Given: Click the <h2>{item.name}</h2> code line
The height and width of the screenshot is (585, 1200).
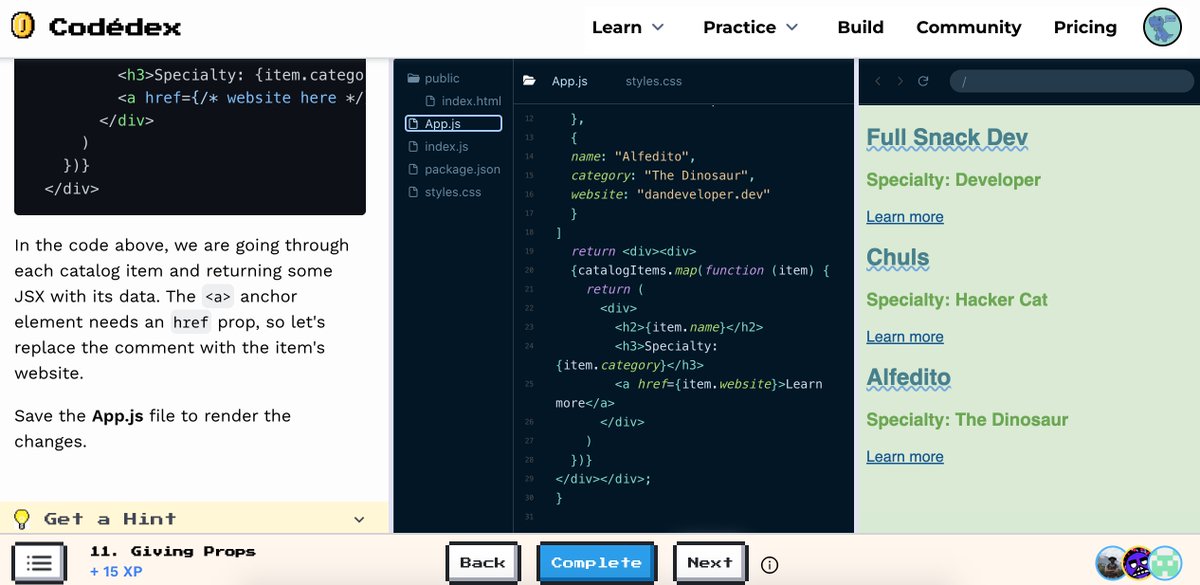Looking at the screenshot, I should tap(689, 327).
